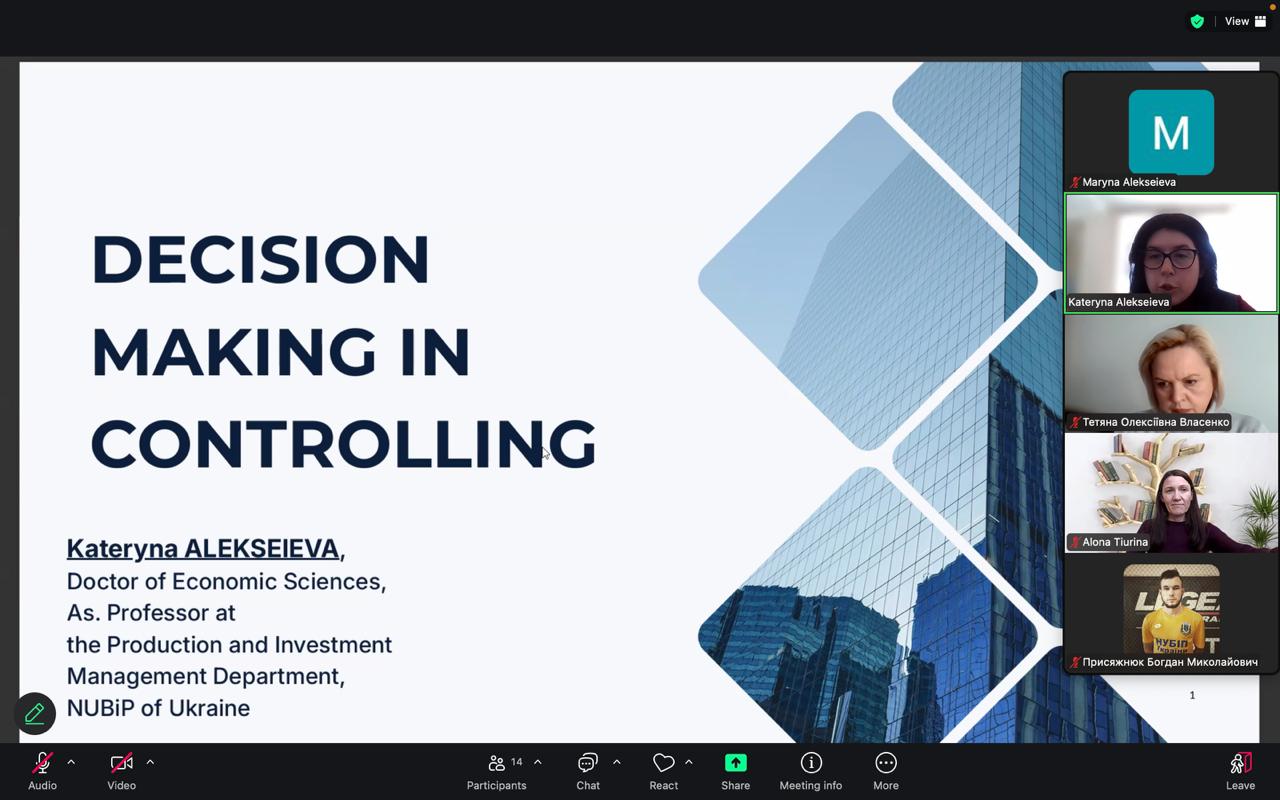Expand the Chat options chevron

616,762
